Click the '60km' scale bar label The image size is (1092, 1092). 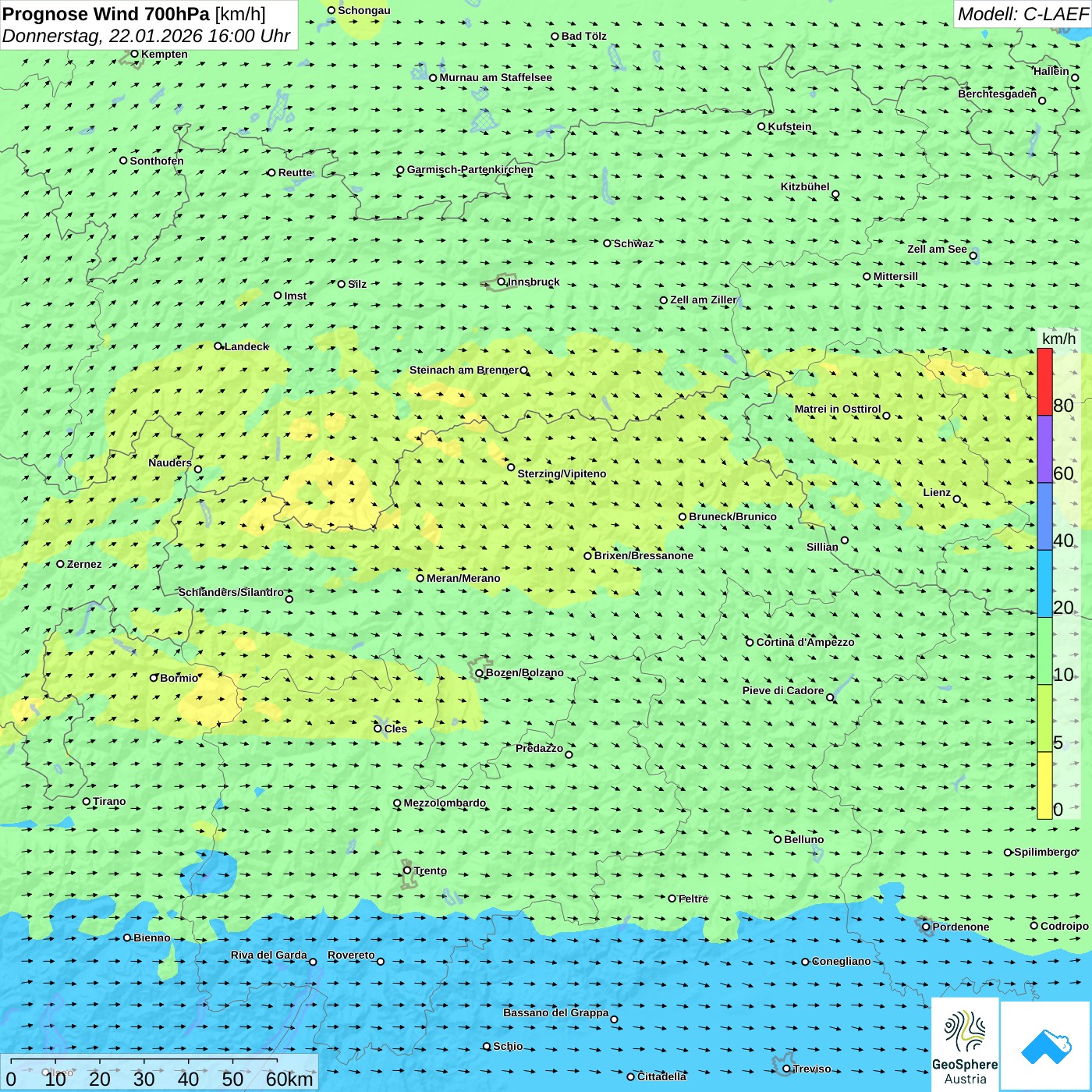click(x=289, y=1079)
